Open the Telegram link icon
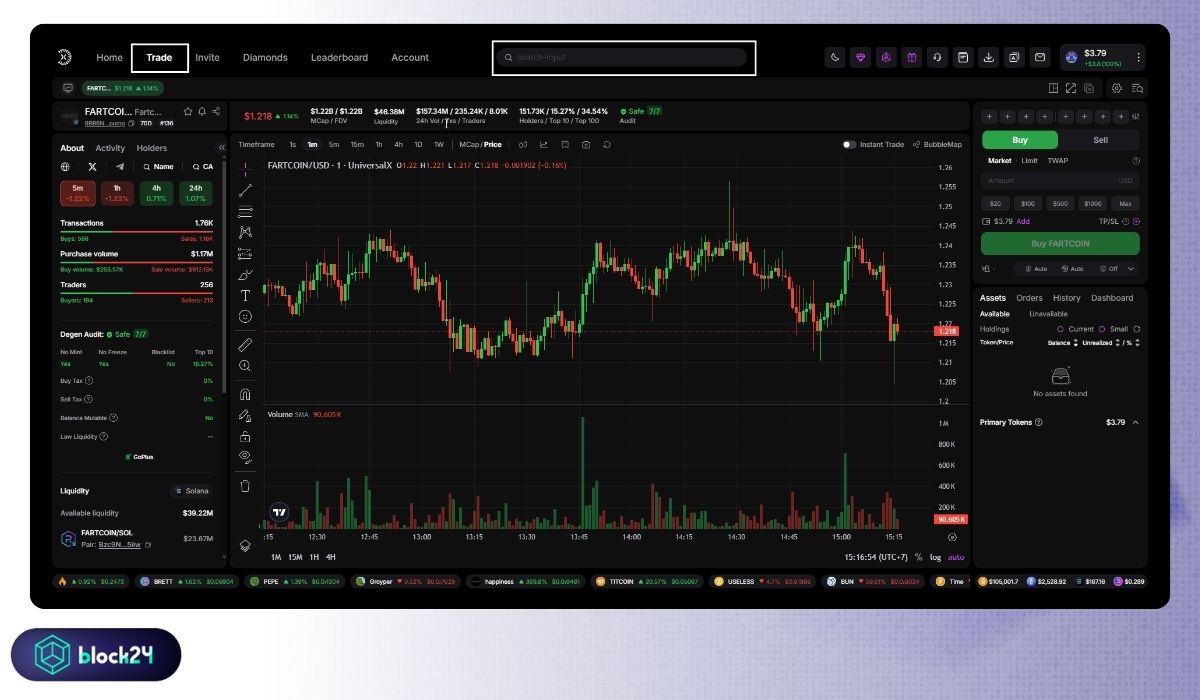1200x700 pixels. coord(120,167)
